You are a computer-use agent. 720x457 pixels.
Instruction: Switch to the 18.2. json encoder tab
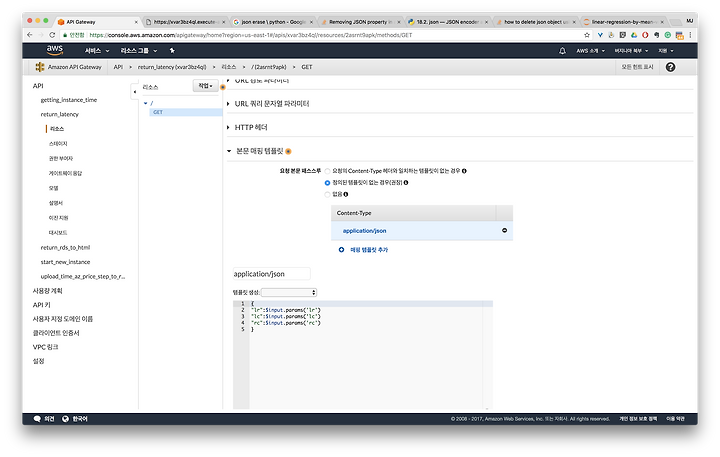[x=448, y=22]
